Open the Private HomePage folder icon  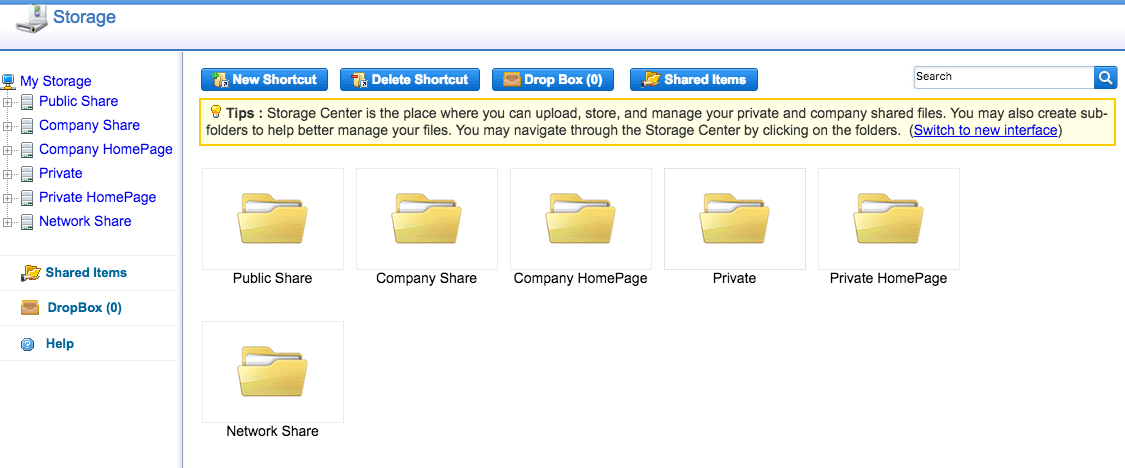click(x=888, y=219)
